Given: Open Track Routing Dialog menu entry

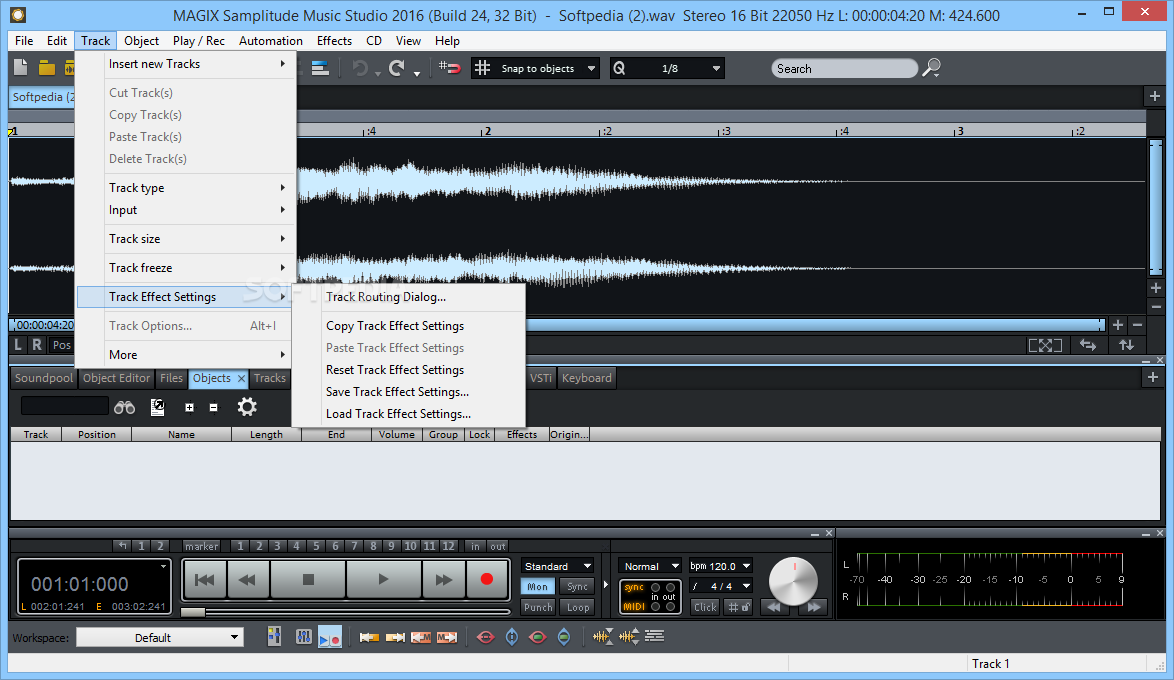Looking at the screenshot, I should (x=409, y=297).
